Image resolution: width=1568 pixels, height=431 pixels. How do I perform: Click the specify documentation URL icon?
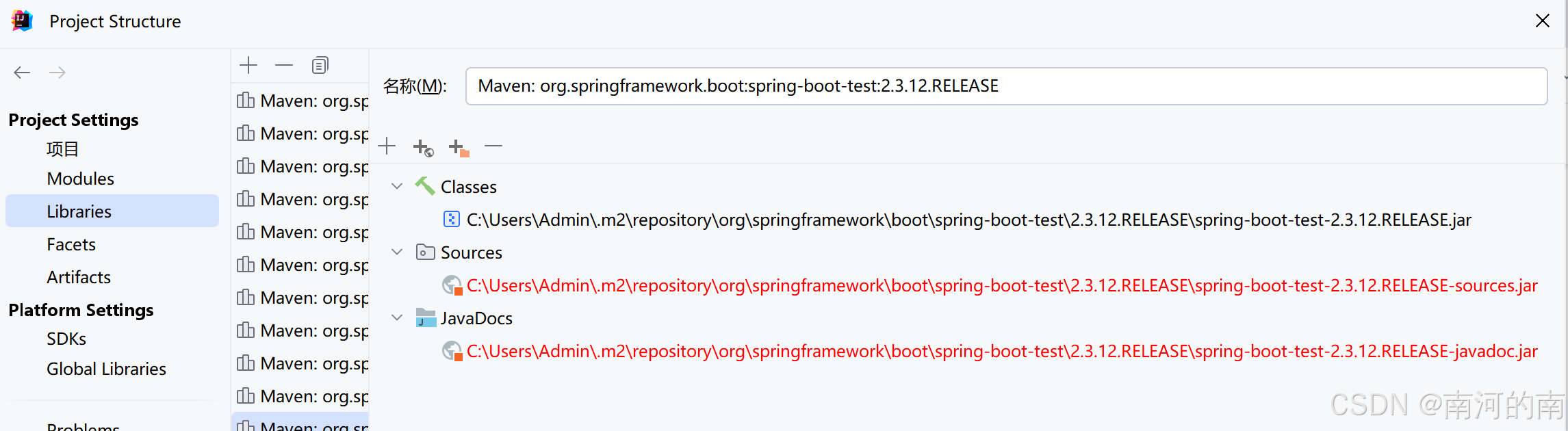click(x=423, y=147)
